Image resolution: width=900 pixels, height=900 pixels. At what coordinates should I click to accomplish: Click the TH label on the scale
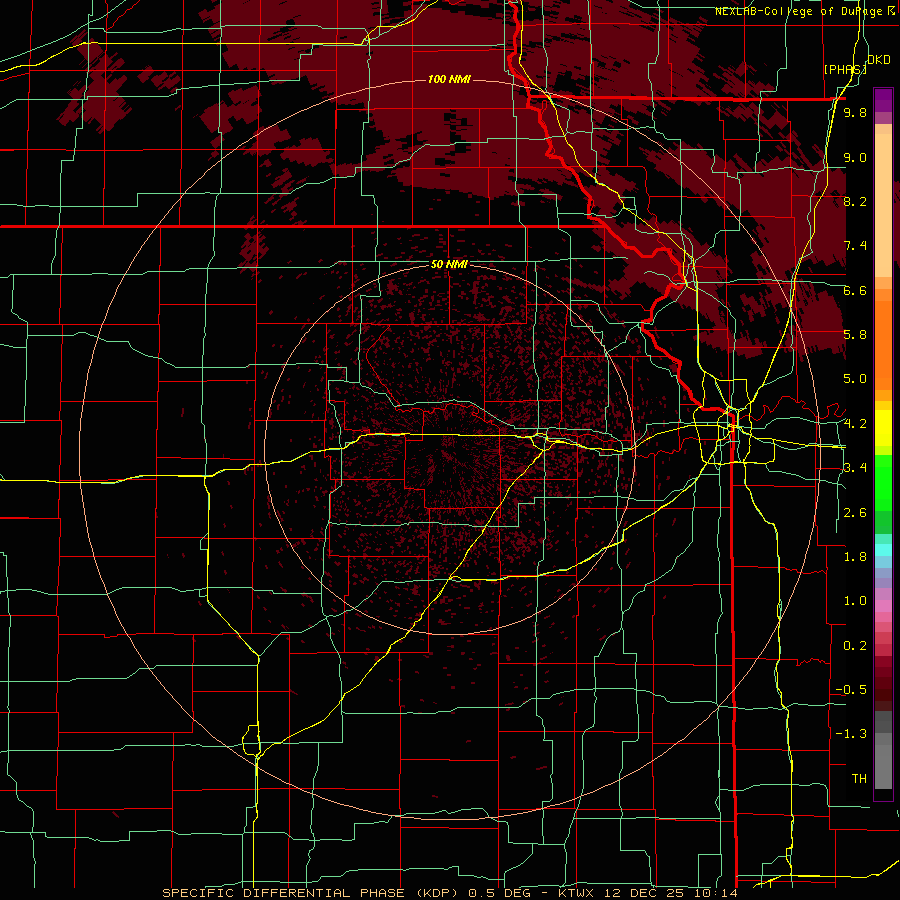pos(859,779)
